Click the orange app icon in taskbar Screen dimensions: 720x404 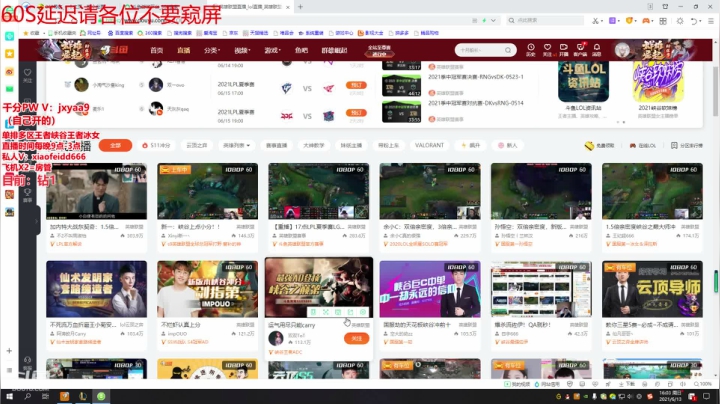click(64, 396)
